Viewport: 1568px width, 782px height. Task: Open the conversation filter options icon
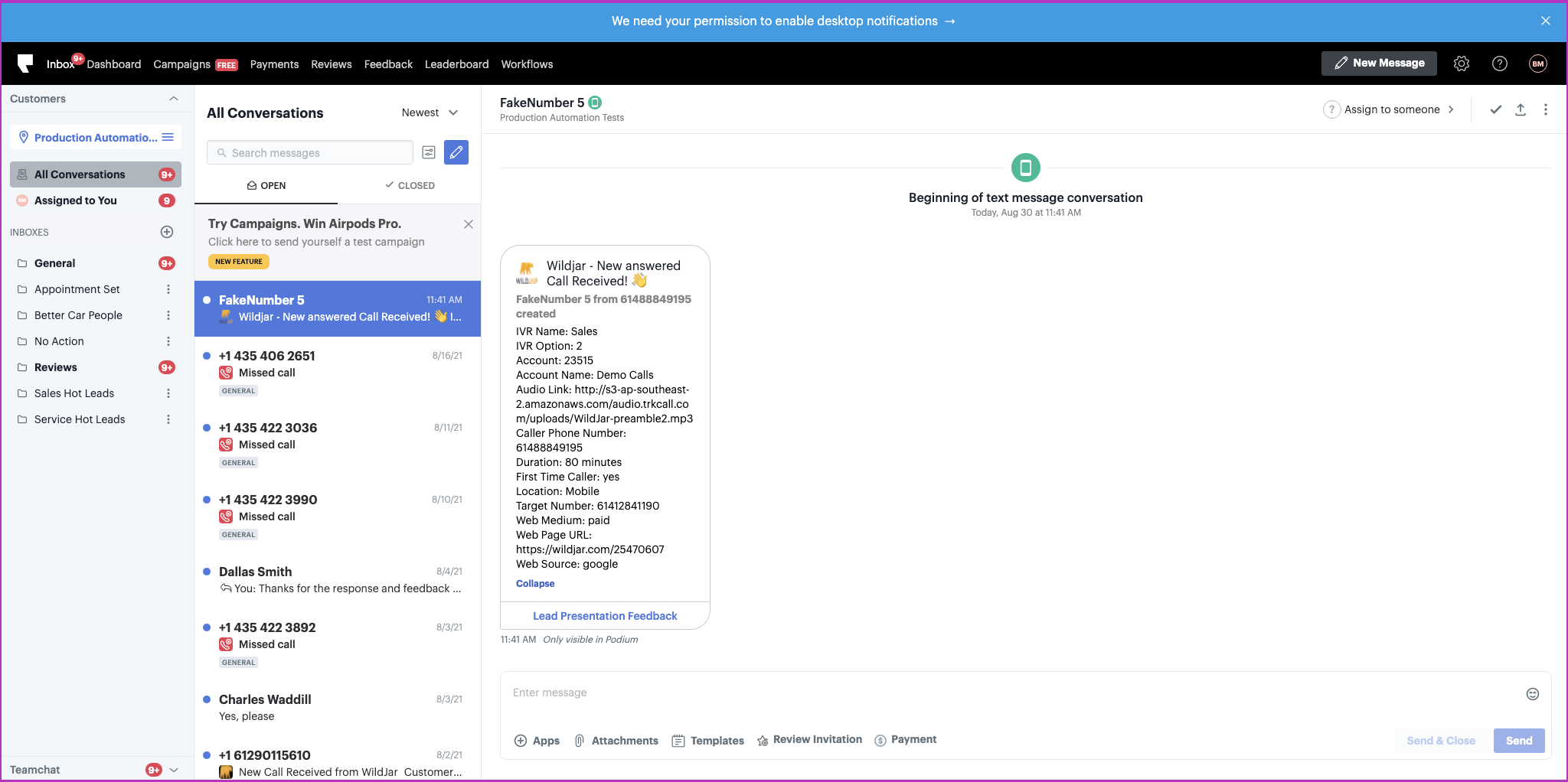429,152
